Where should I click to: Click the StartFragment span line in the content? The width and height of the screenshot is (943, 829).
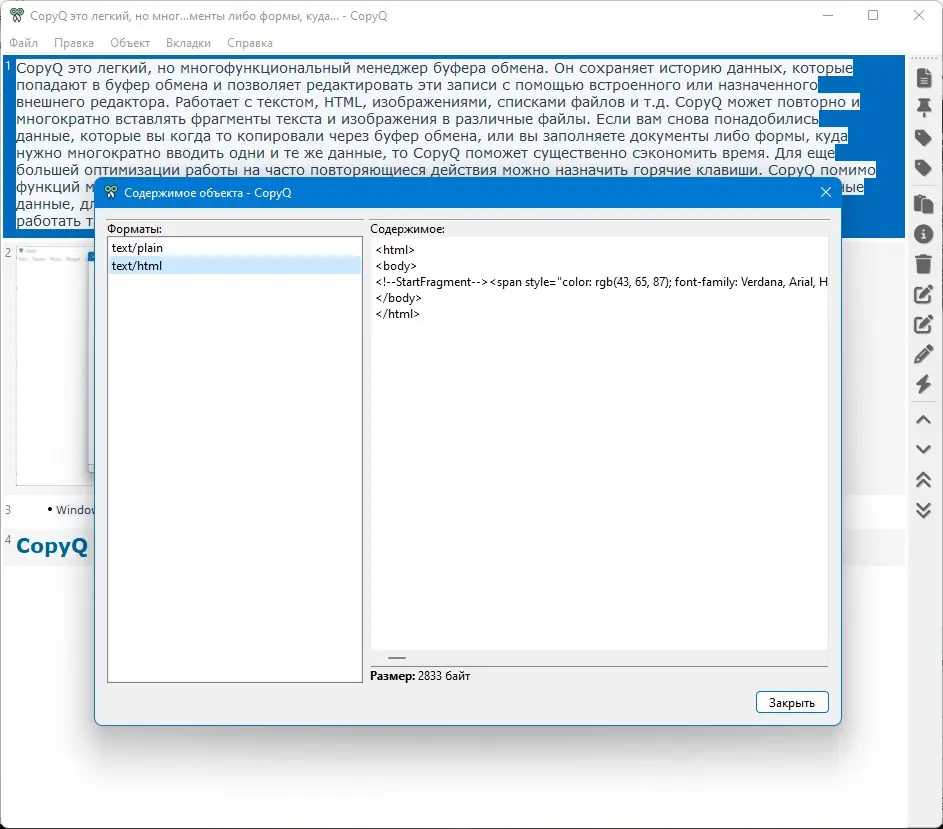click(601, 282)
